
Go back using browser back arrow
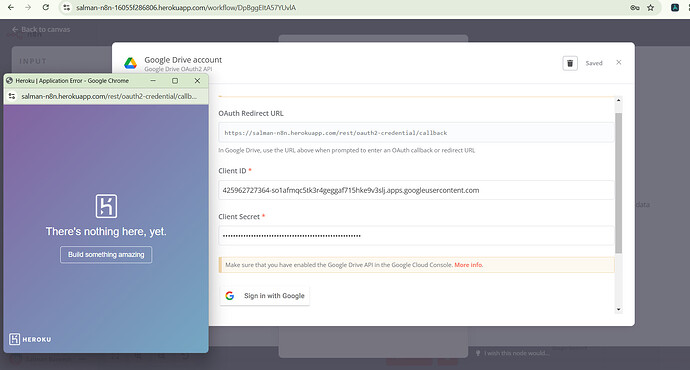11,7
